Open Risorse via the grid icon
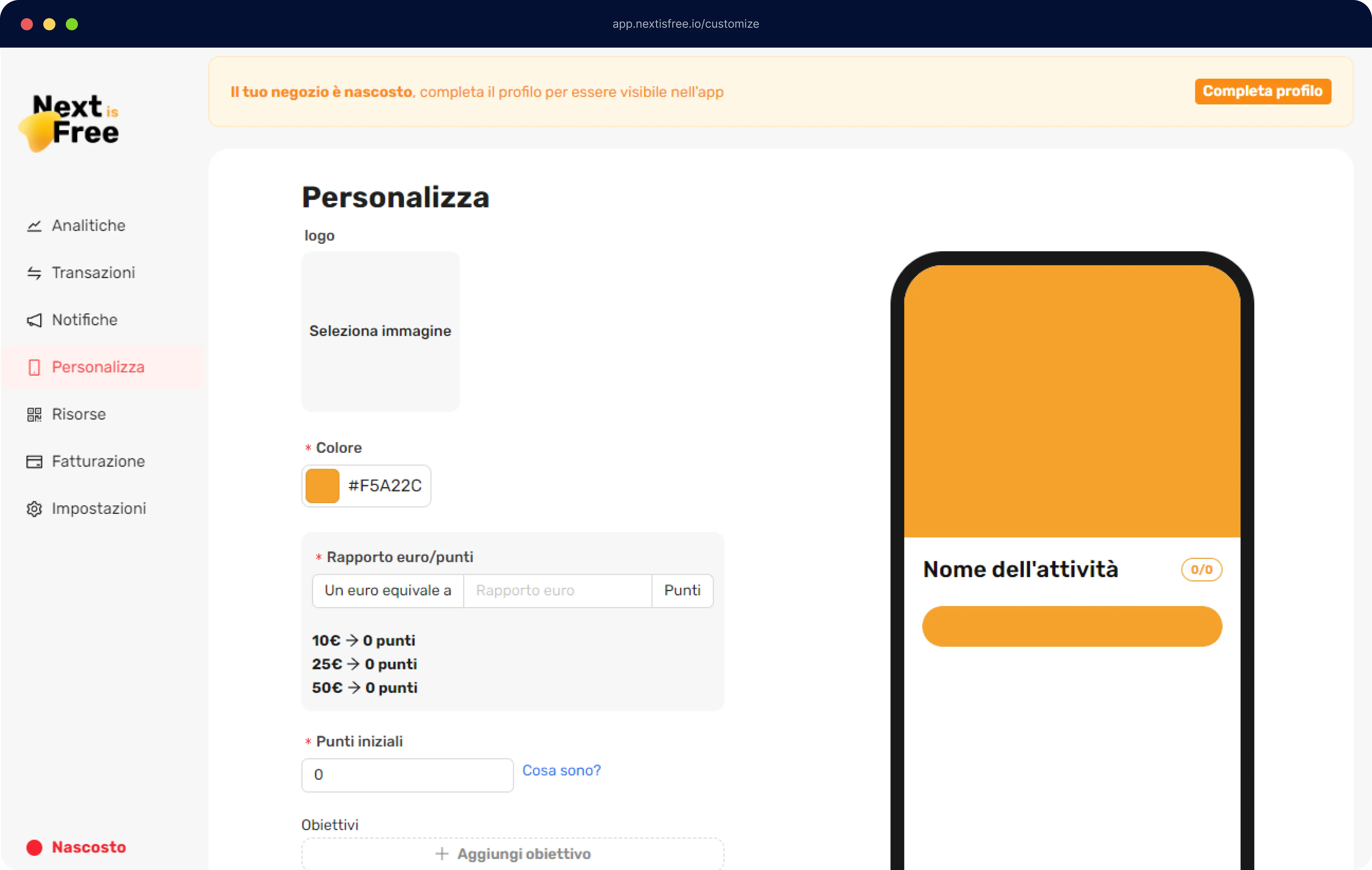This screenshot has height=870, width=1372. (34, 414)
